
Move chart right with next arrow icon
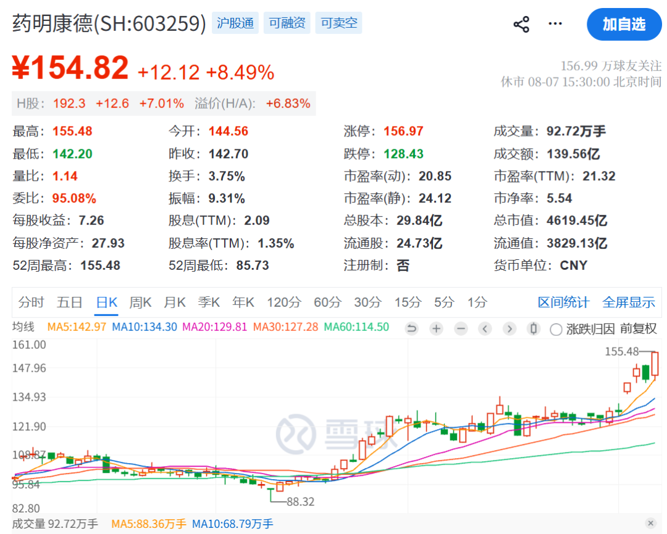[x=510, y=328]
